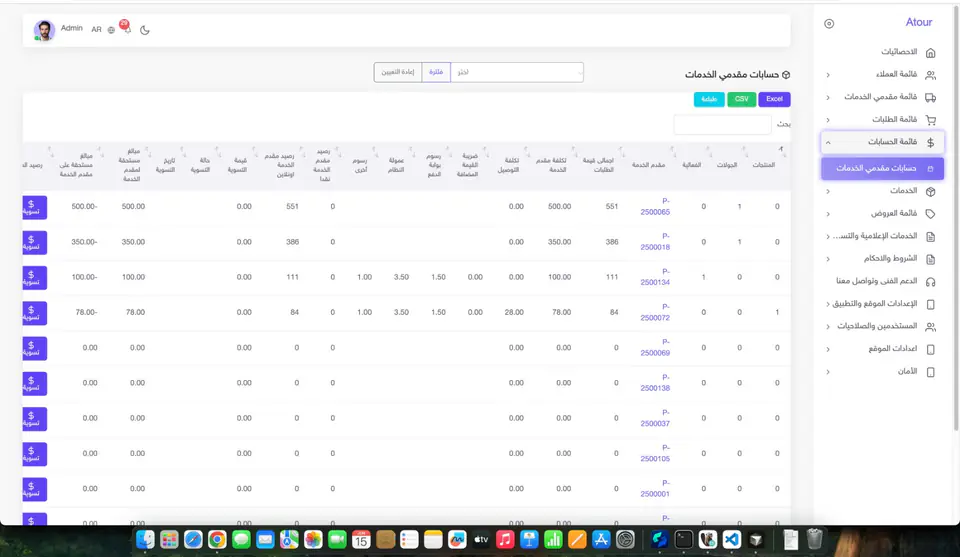Click the طباعة print button
The width and height of the screenshot is (960, 557).
click(x=709, y=99)
